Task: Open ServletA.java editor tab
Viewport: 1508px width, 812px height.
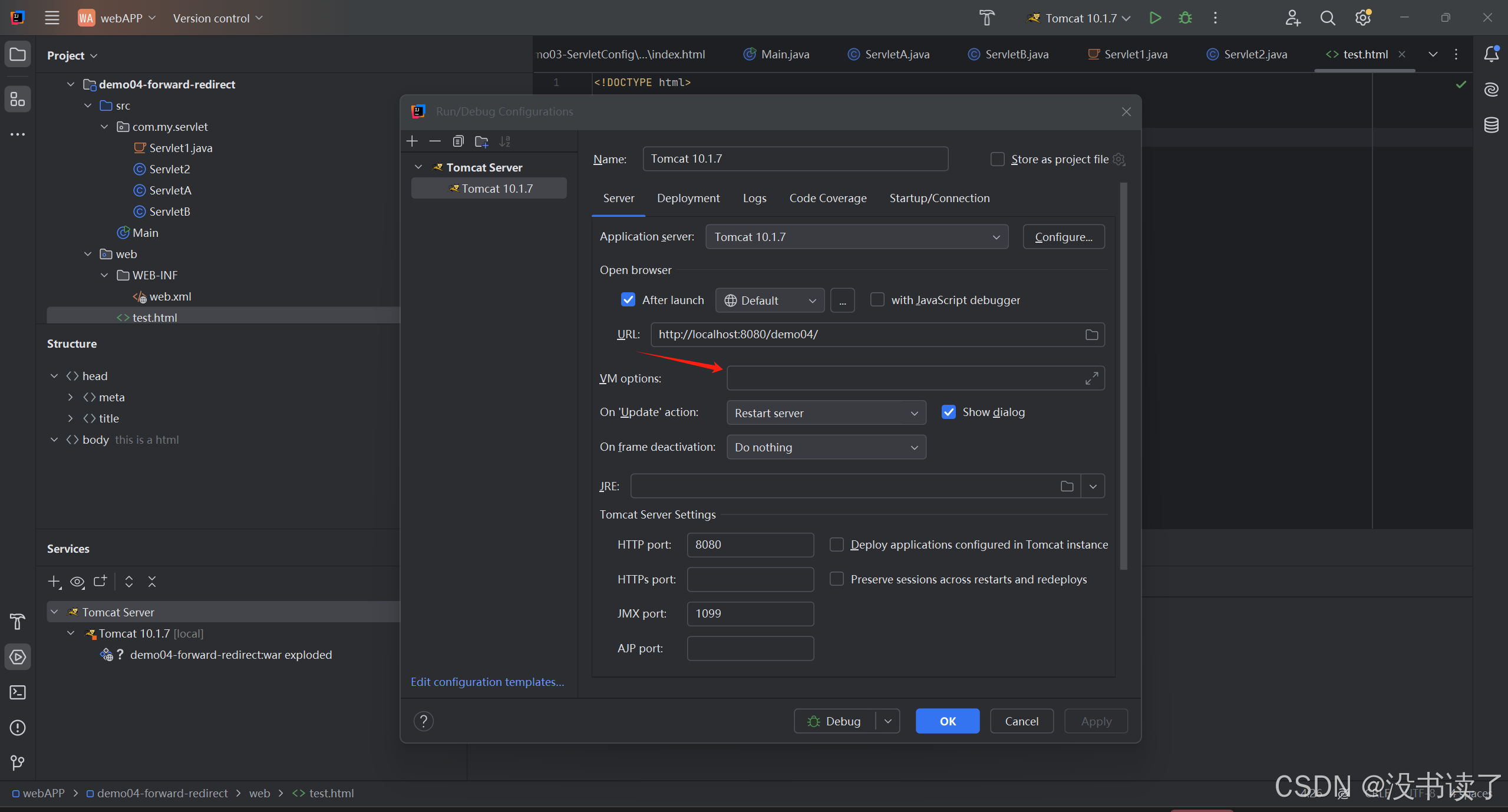Action: pos(889,54)
